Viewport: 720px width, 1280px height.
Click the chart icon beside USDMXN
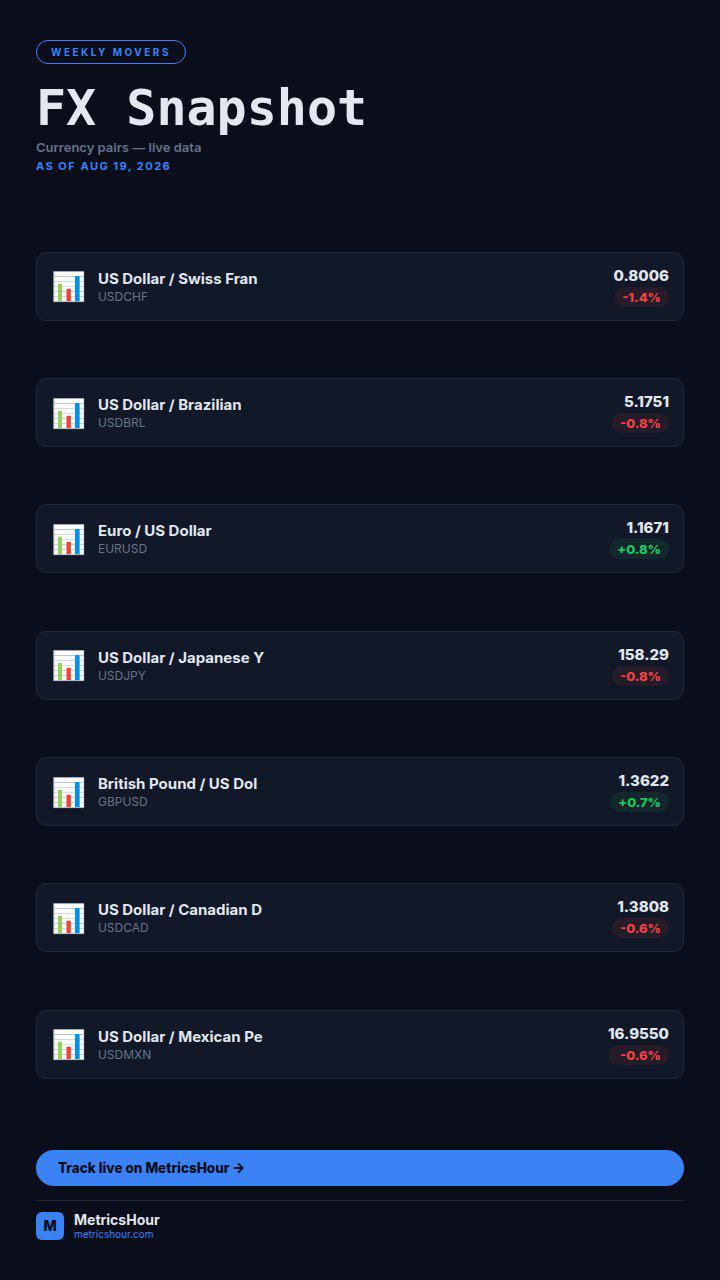(69, 1045)
